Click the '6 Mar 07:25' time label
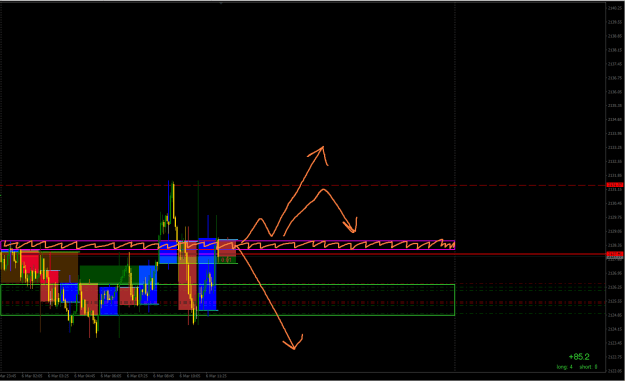Viewport: 625px width, 381px height. [137, 376]
